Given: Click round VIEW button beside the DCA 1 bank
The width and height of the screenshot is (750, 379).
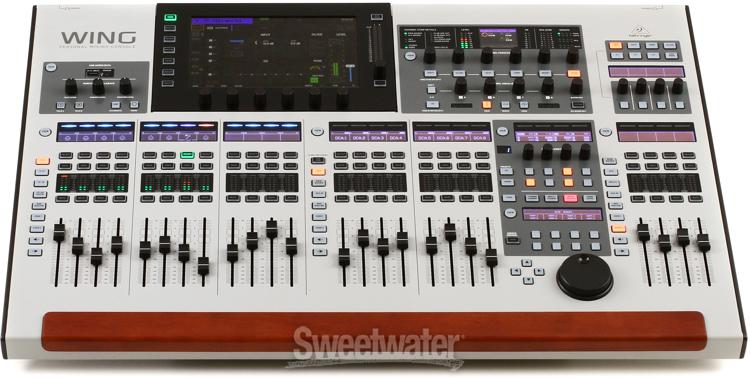Looking at the screenshot, I should point(316,132).
